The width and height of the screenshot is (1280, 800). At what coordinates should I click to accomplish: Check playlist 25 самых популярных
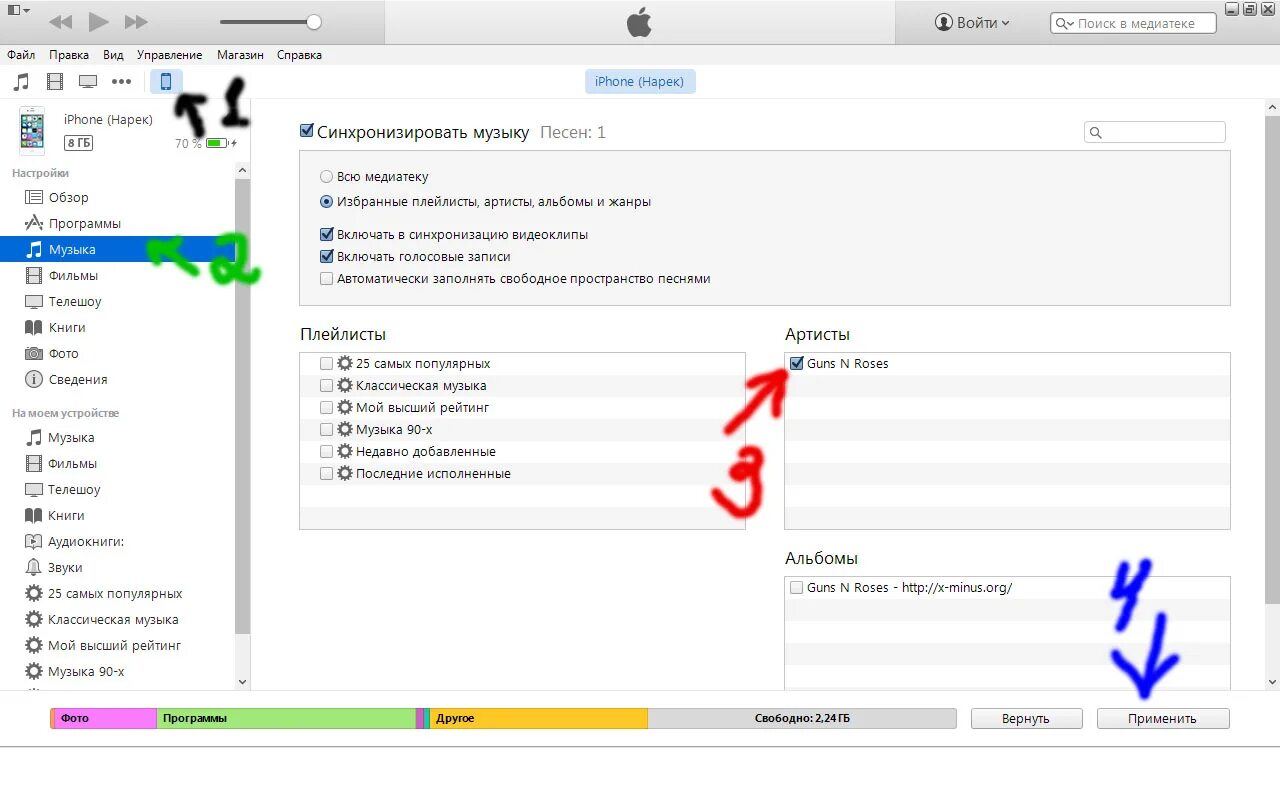(326, 363)
